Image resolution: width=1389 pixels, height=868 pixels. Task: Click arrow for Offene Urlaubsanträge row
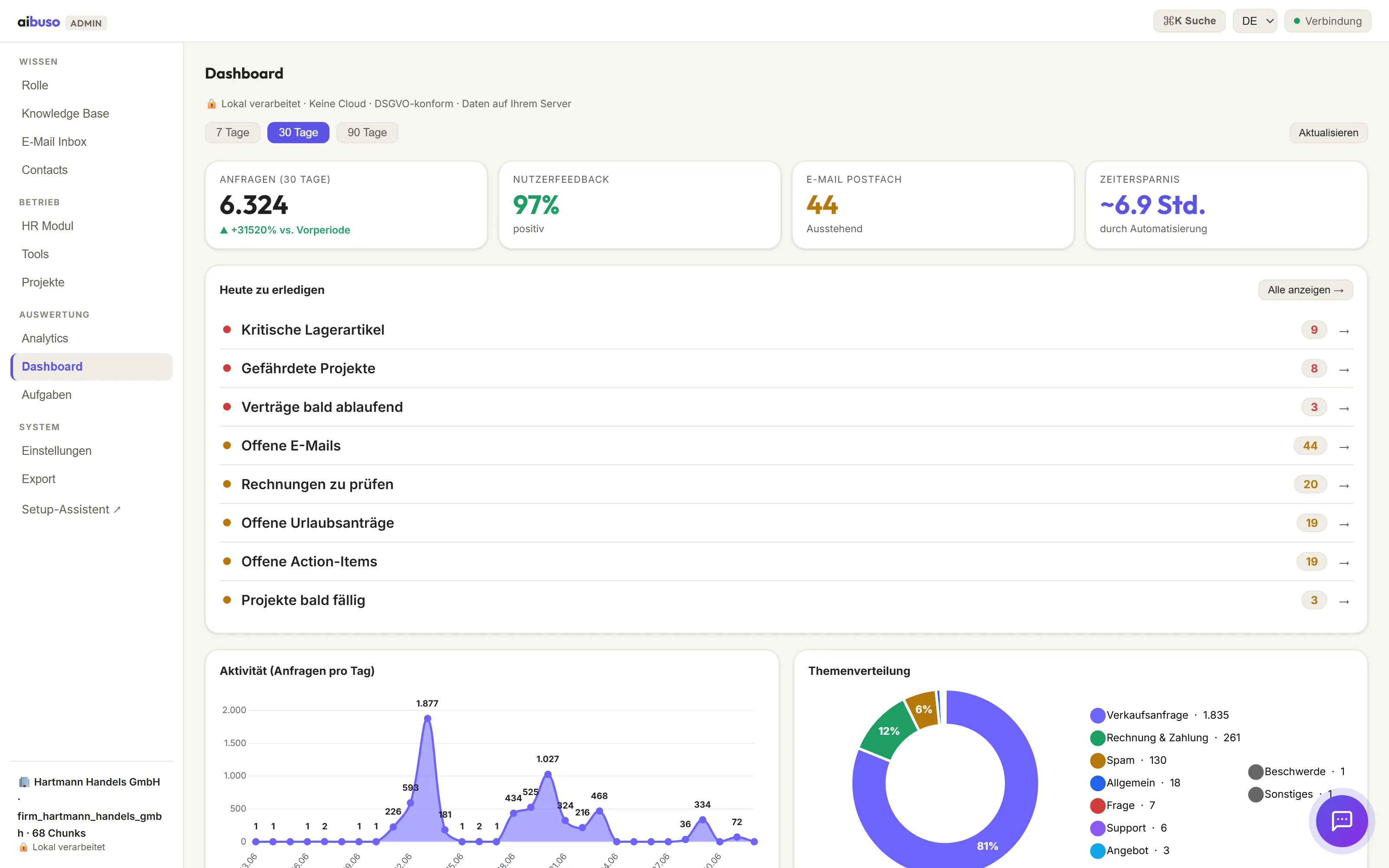tap(1344, 524)
